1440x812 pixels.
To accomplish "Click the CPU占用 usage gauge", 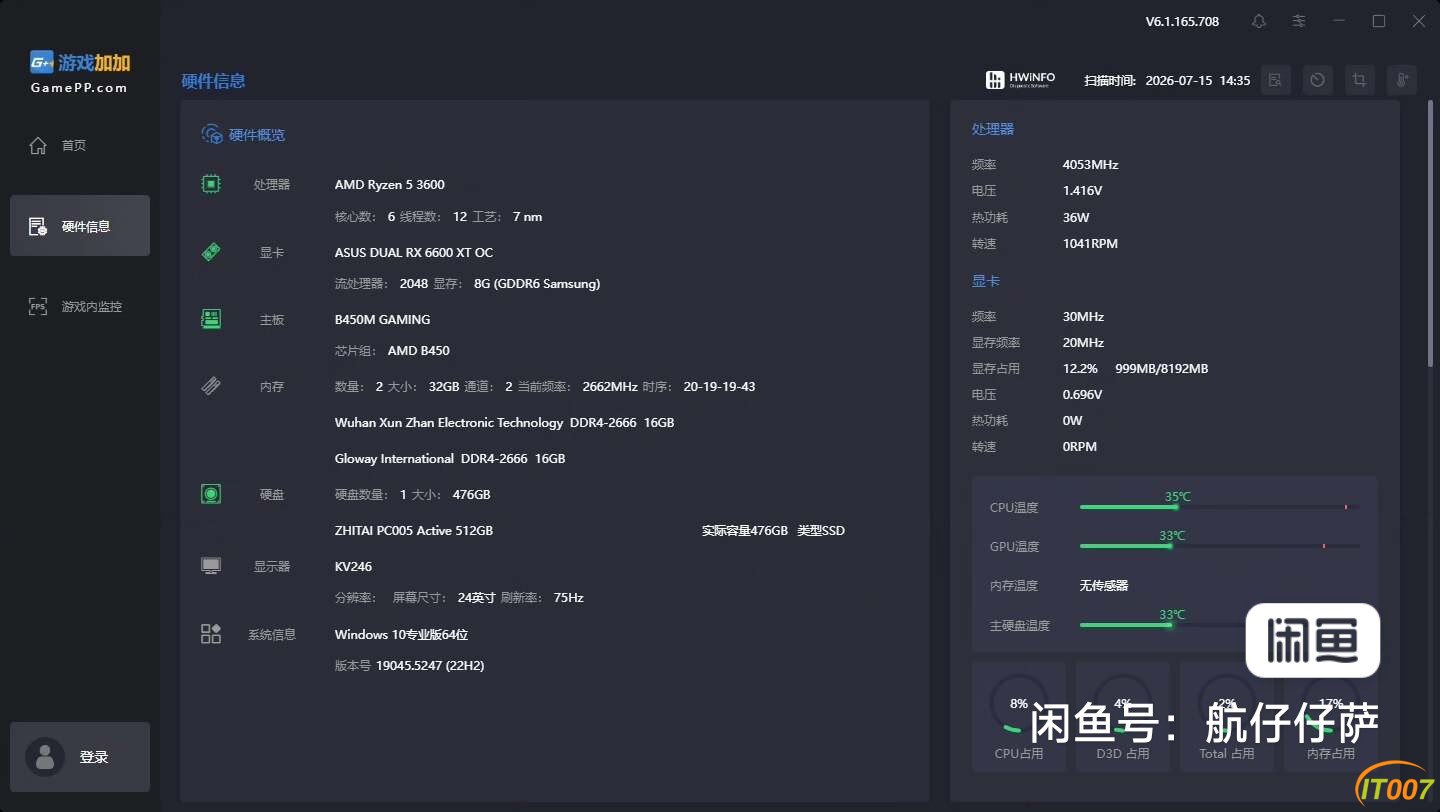I will [1019, 716].
